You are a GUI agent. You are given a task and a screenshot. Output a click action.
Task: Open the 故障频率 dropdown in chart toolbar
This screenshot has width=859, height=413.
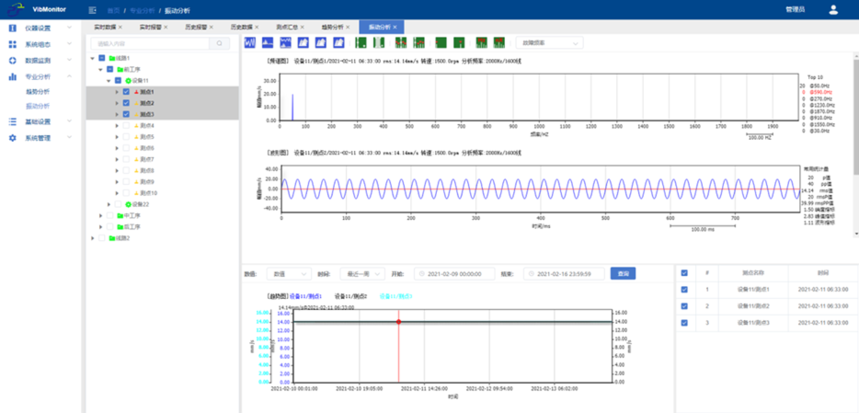tap(549, 43)
